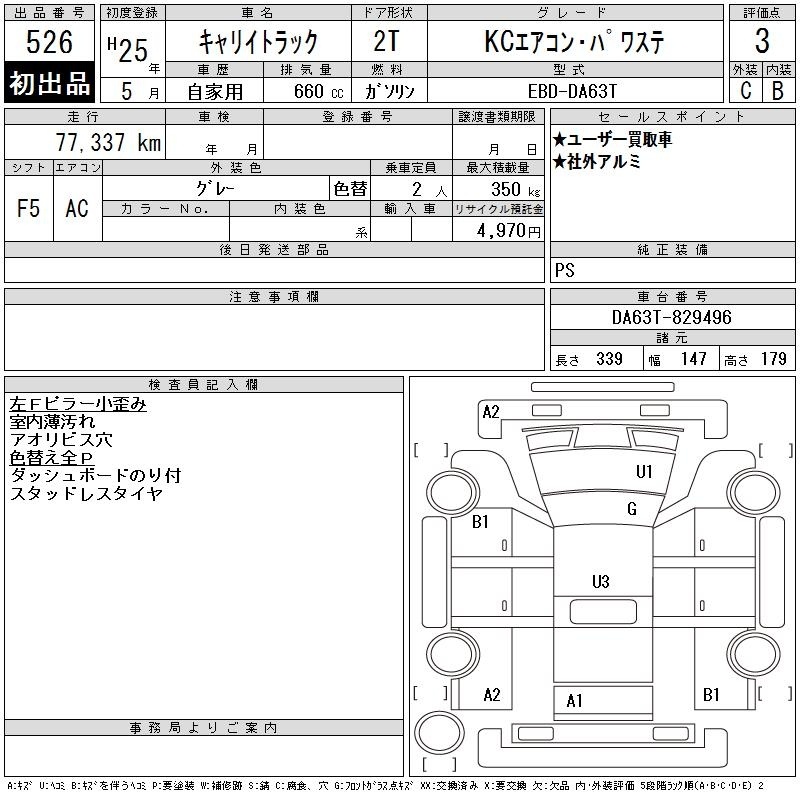Click the F5 shift type cell
This screenshot has width=800, height=800.
point(28,208)
